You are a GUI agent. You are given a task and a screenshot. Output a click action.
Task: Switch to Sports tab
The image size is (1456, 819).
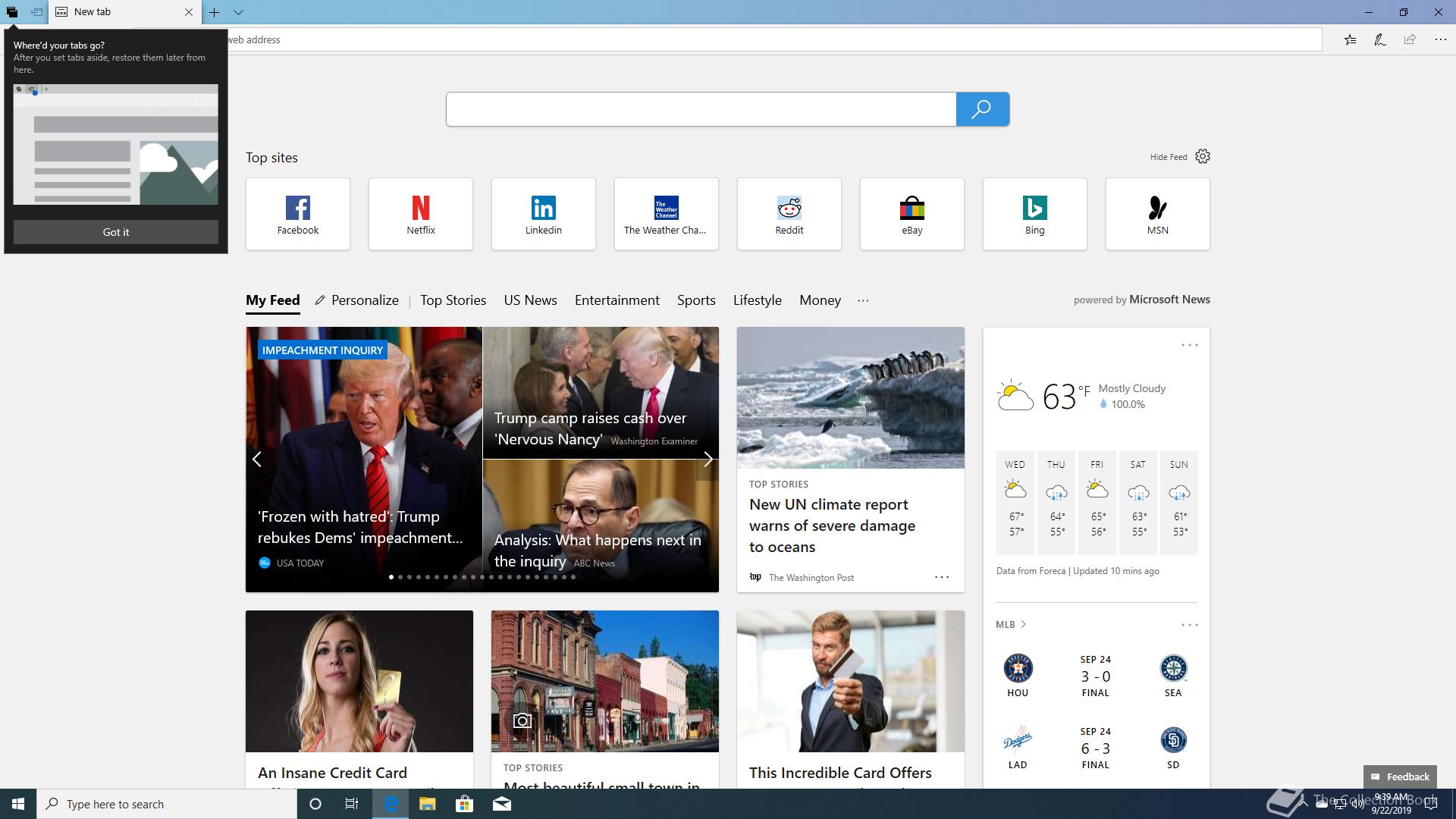pyautogui.click(x=696, y=300)
